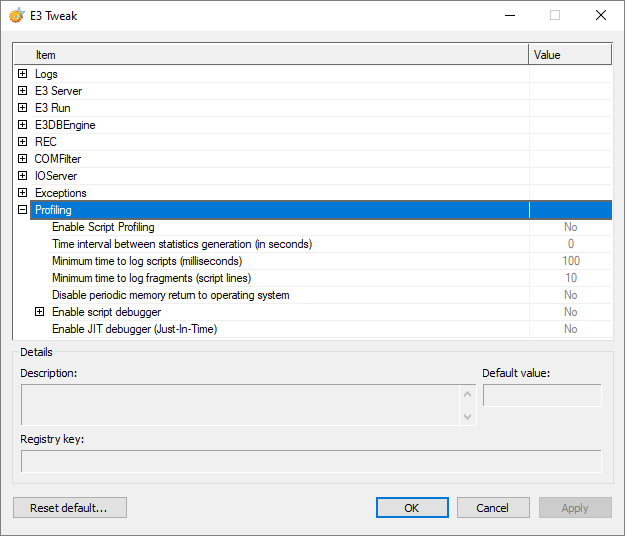Click Description scrollbar down arrow

(x=468, y=416)
